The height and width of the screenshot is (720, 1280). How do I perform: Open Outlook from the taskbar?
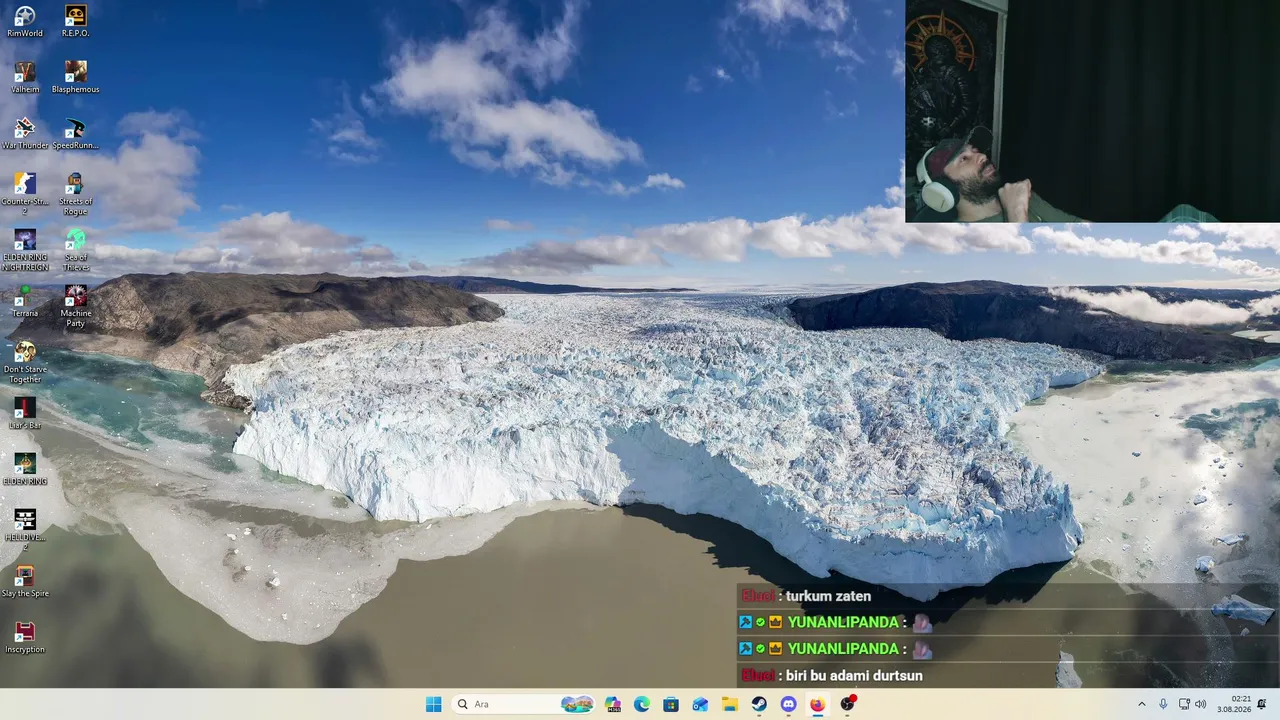[700, 704]
